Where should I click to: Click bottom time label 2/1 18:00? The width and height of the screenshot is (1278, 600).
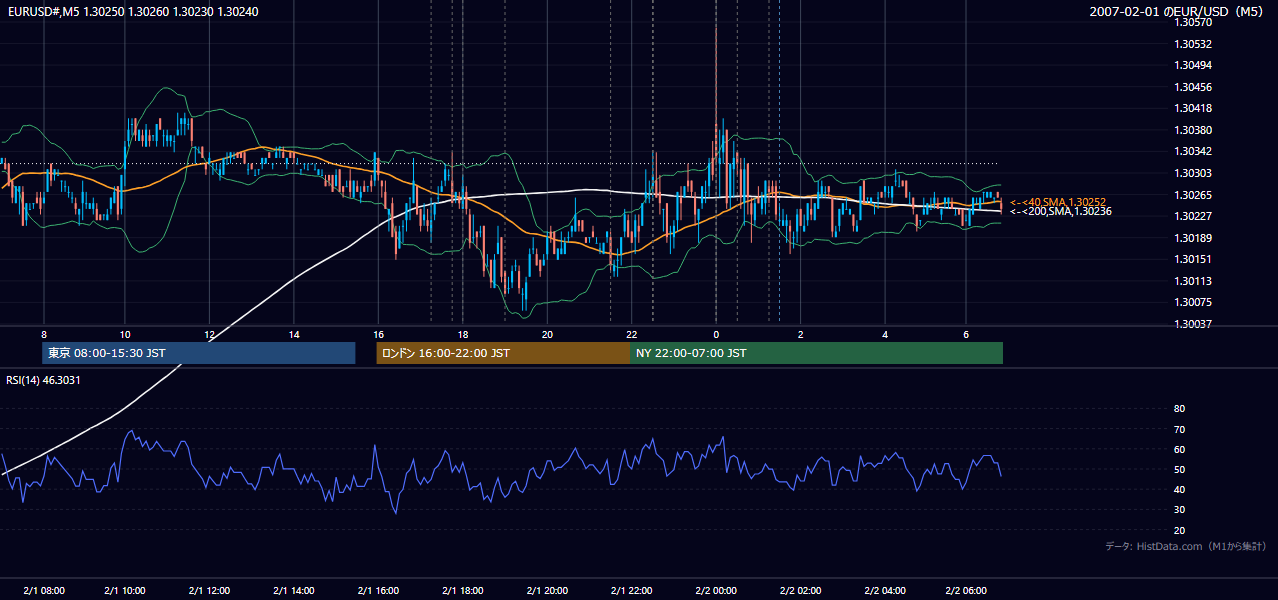click(463, 591)
